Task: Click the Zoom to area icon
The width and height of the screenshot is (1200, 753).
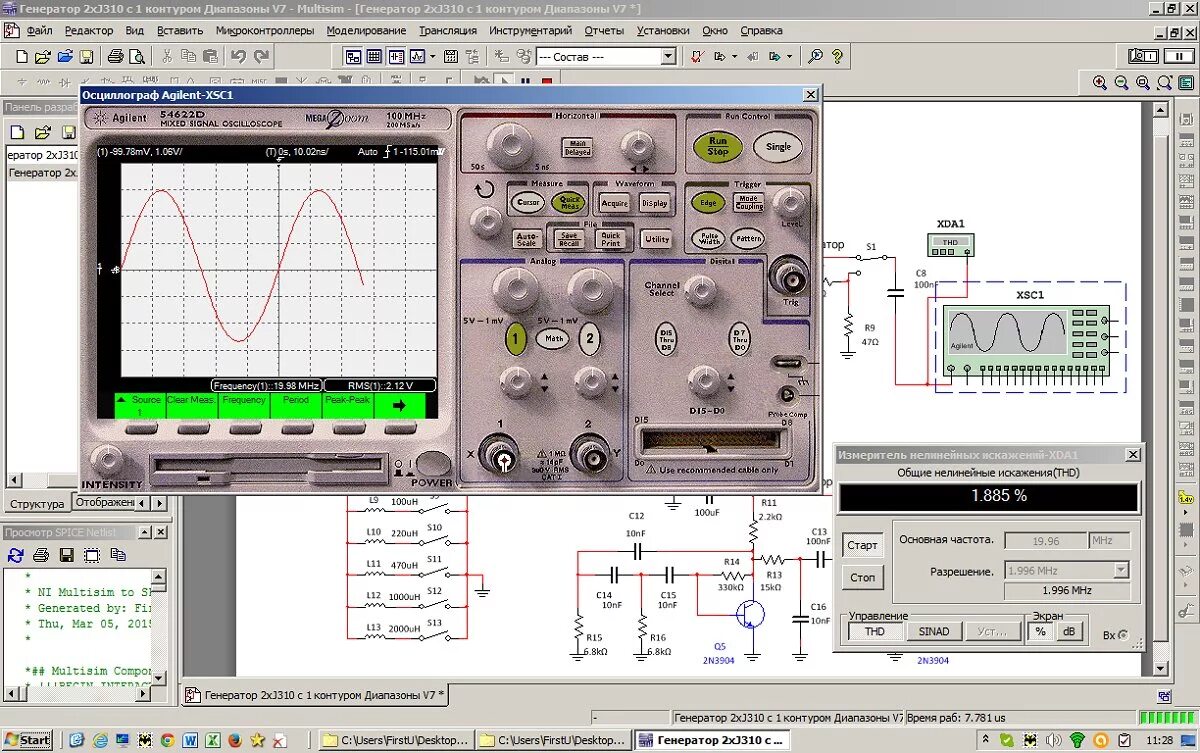Action: 1143,83
